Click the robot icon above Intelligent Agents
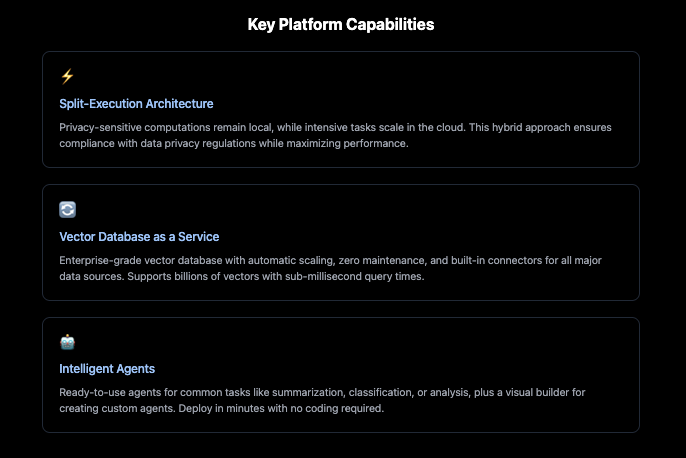Viewport: 686px width, 458px height. click(67, 342)
